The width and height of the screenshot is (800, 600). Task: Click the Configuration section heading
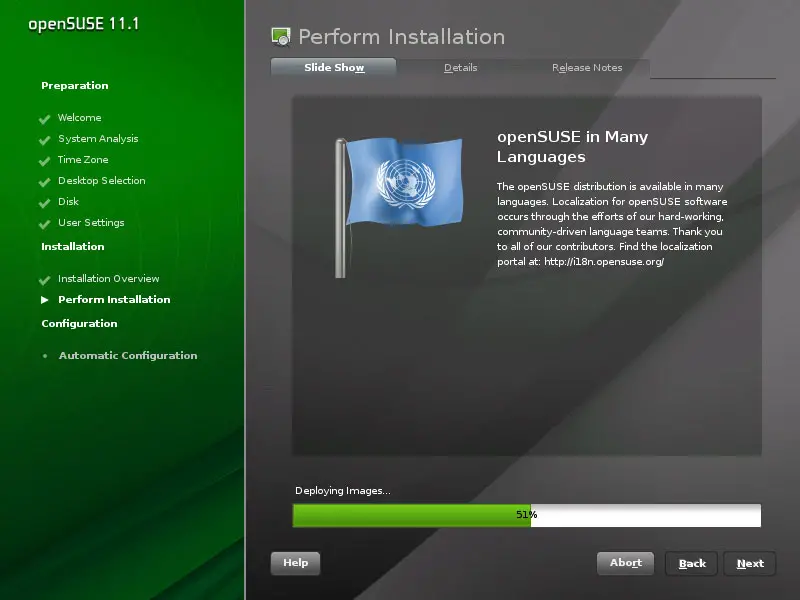[80, 323]
